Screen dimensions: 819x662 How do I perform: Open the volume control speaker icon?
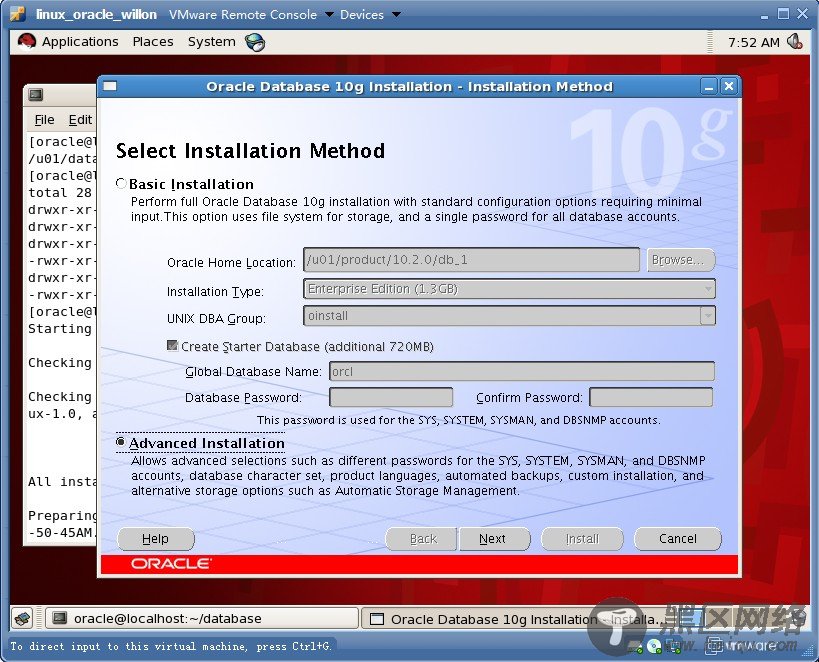pyautogui.click(x=795, y=41)
